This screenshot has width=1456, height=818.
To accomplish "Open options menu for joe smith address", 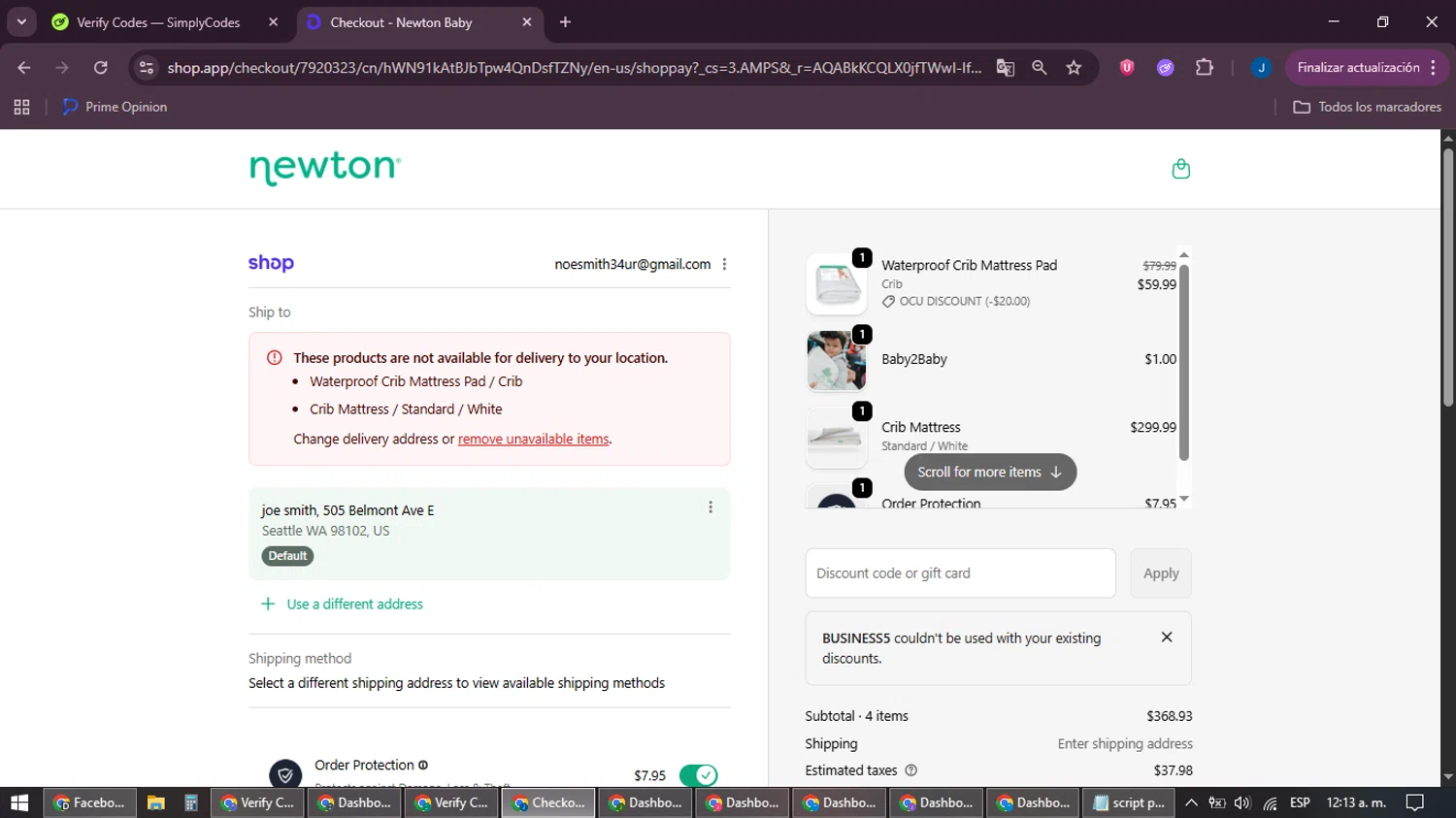I will pyautogui.click(x=711, y=507).
